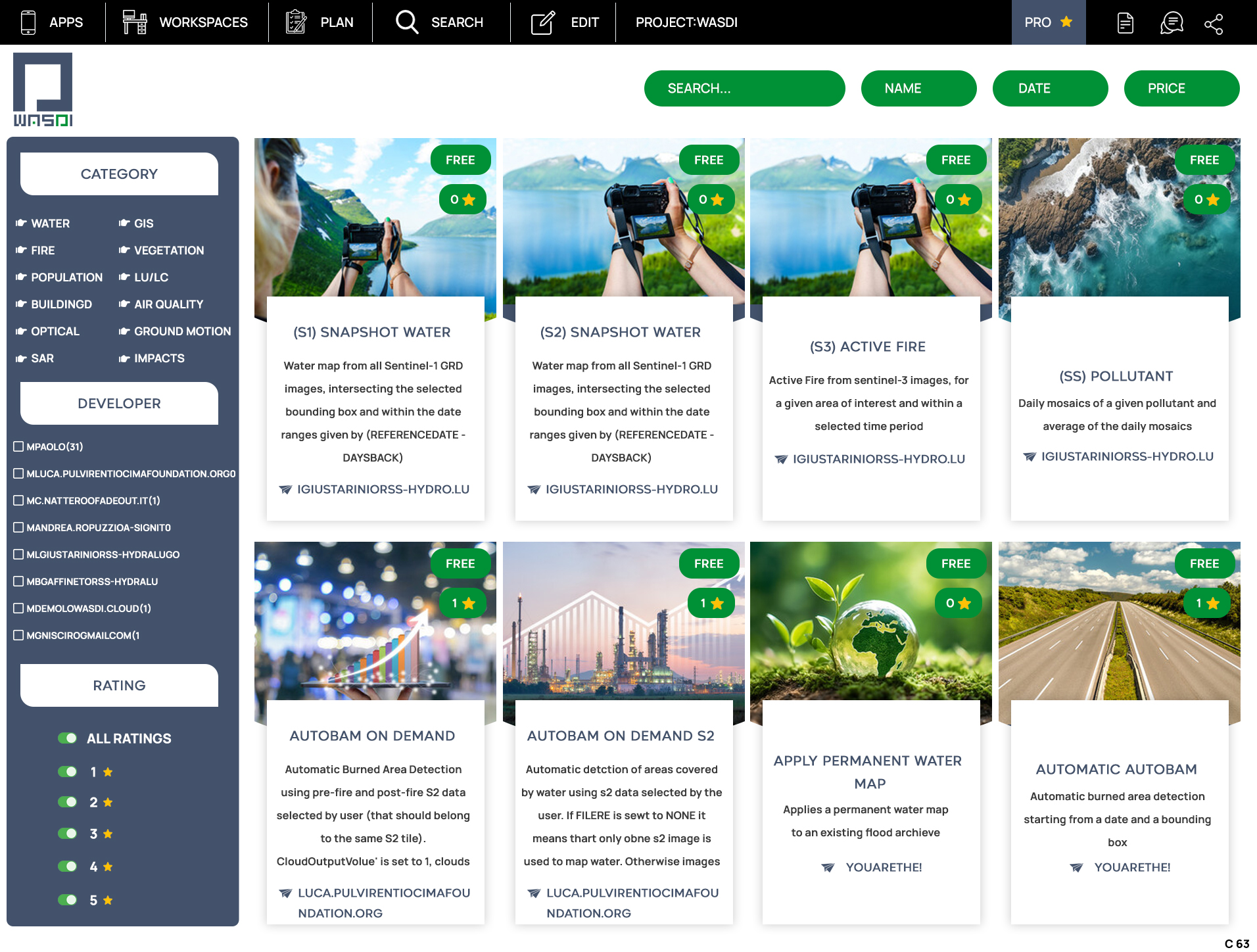Viewport: 1257px width, 952px height.
Task: Click the Plan clipboard icon
Action: [296, 22]
